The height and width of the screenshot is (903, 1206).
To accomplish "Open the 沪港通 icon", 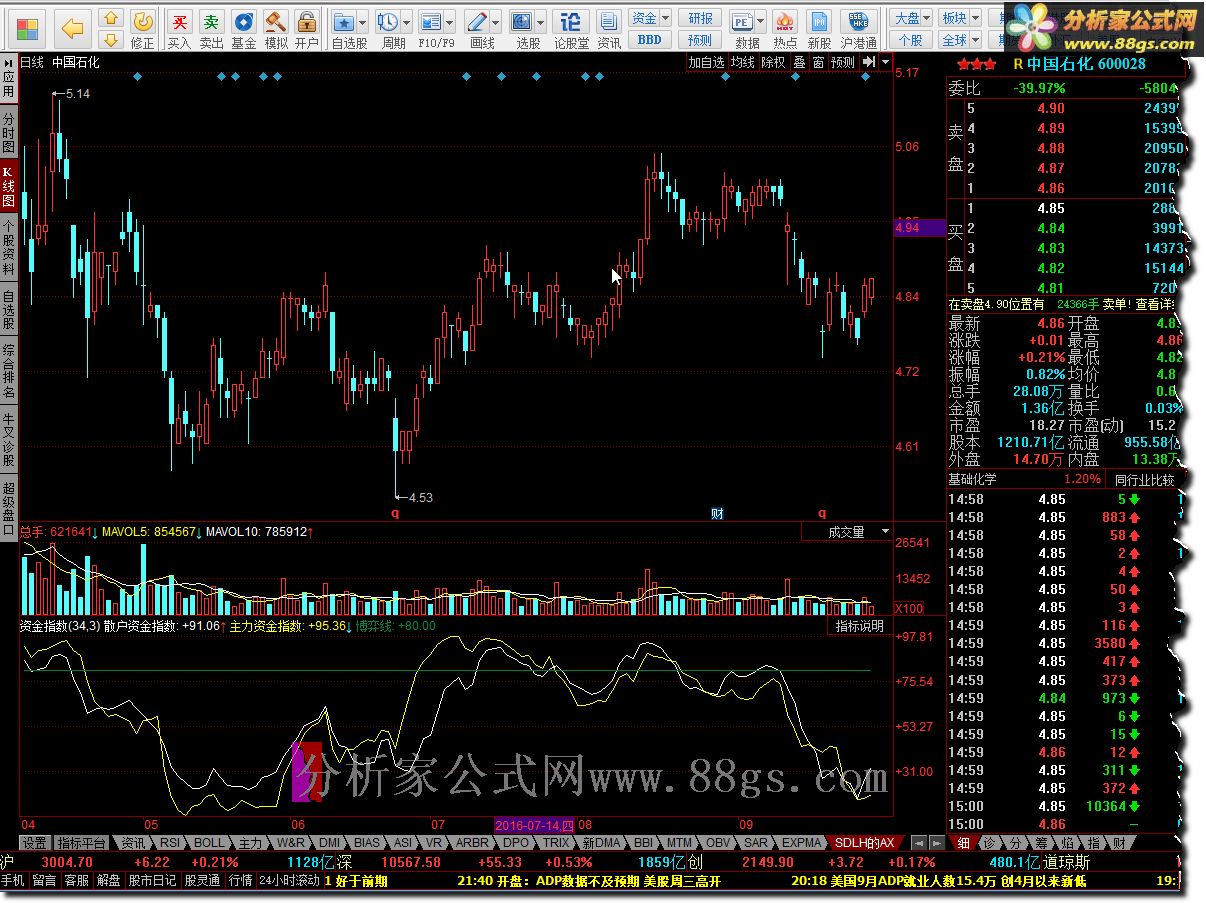I will click(857, 22).
